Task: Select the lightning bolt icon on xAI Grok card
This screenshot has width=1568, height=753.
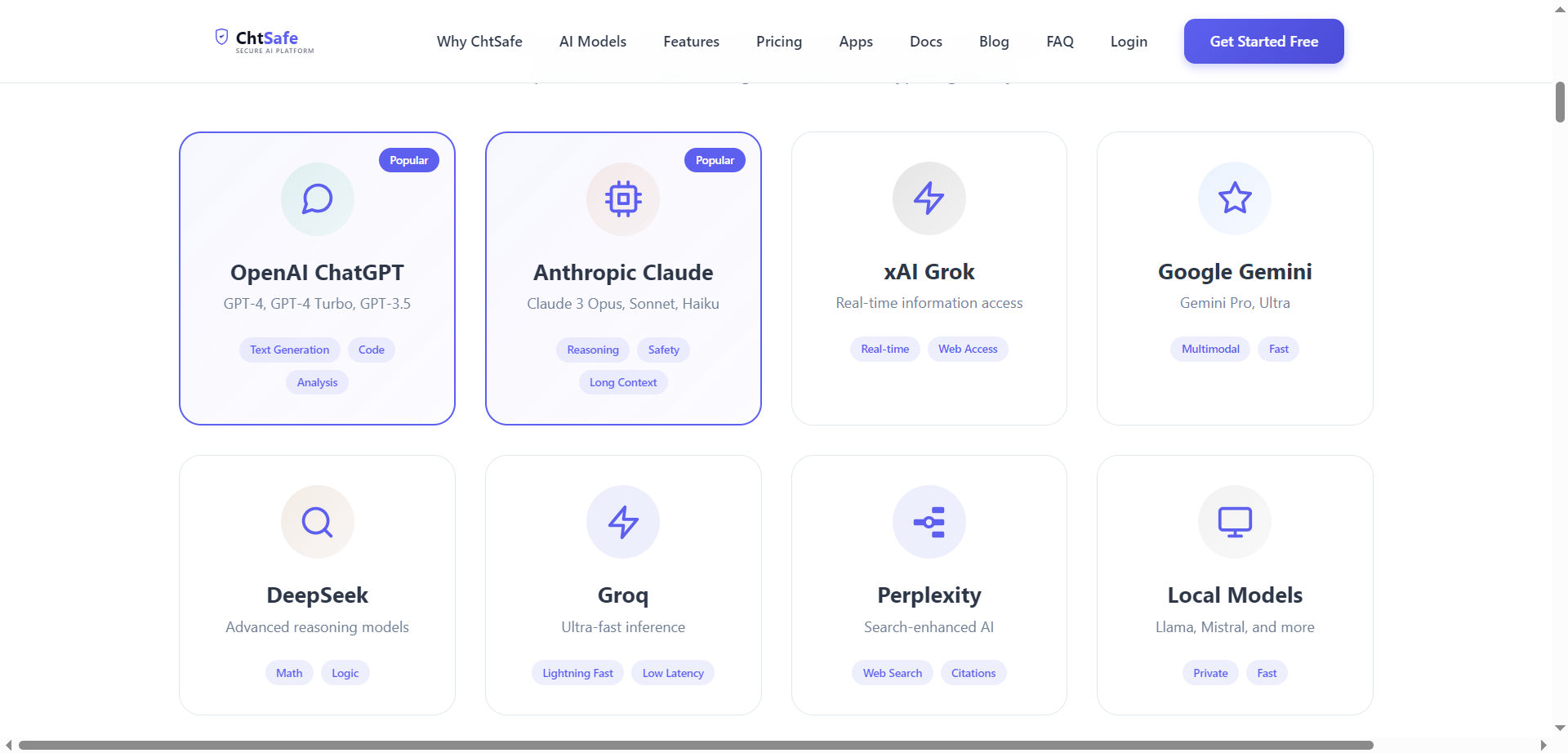Action: click(929, 198)
